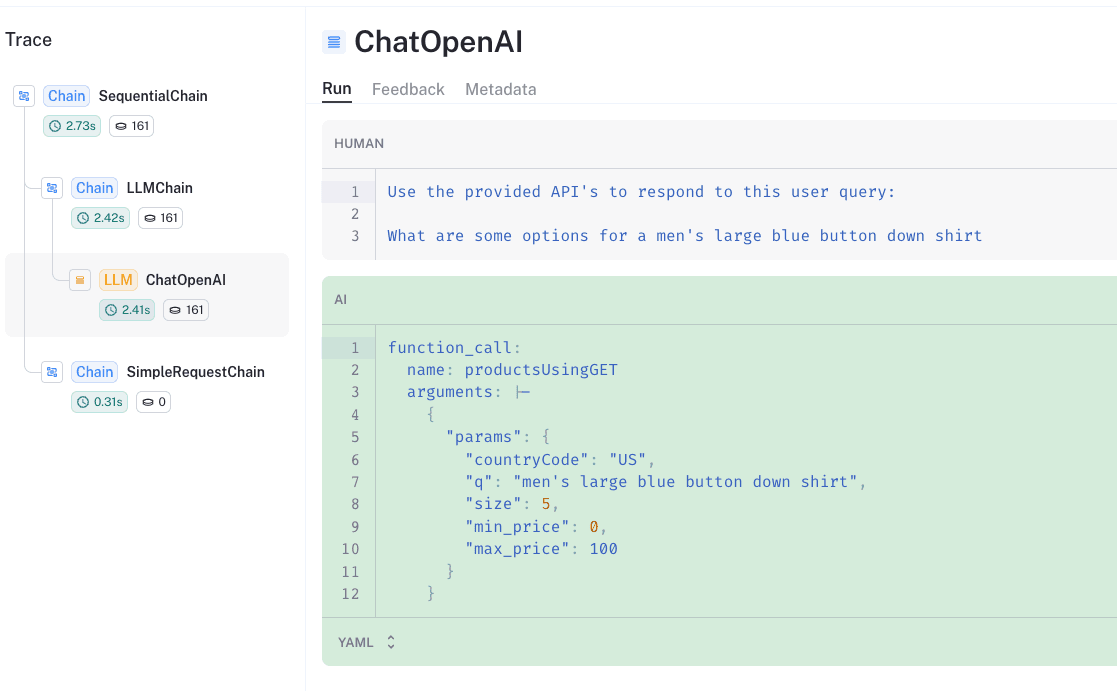Select the Run tab
This screenshot has width=1117, height=691.
click(x=336, y=89)
